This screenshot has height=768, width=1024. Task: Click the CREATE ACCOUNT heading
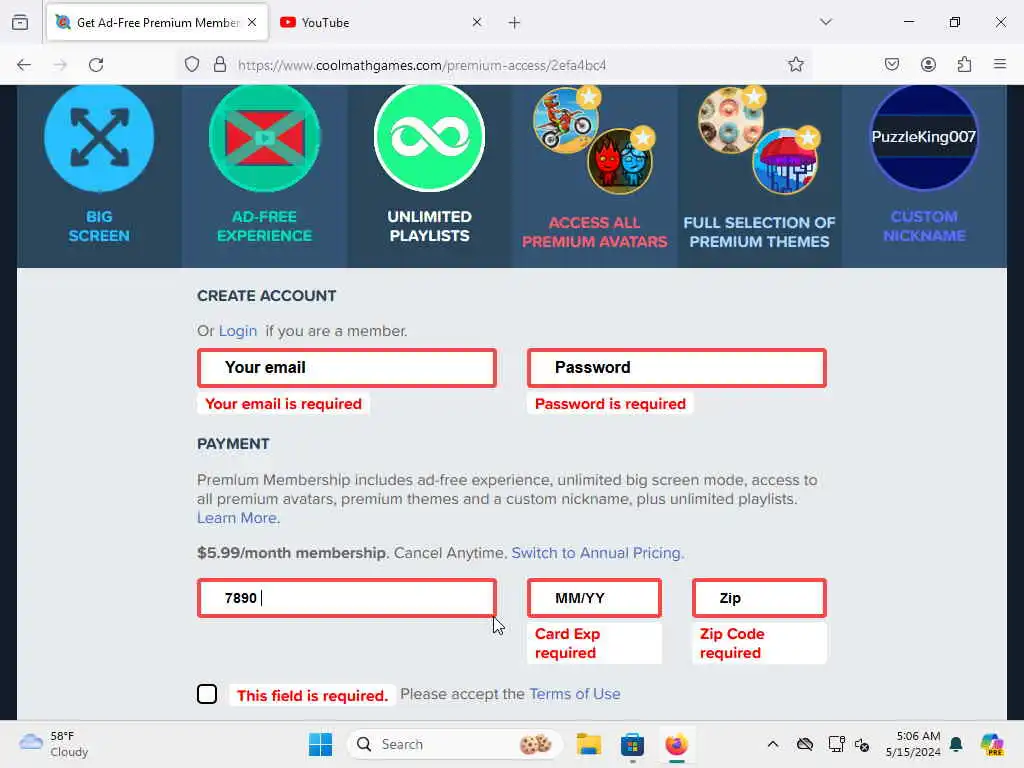pos(266,296)
